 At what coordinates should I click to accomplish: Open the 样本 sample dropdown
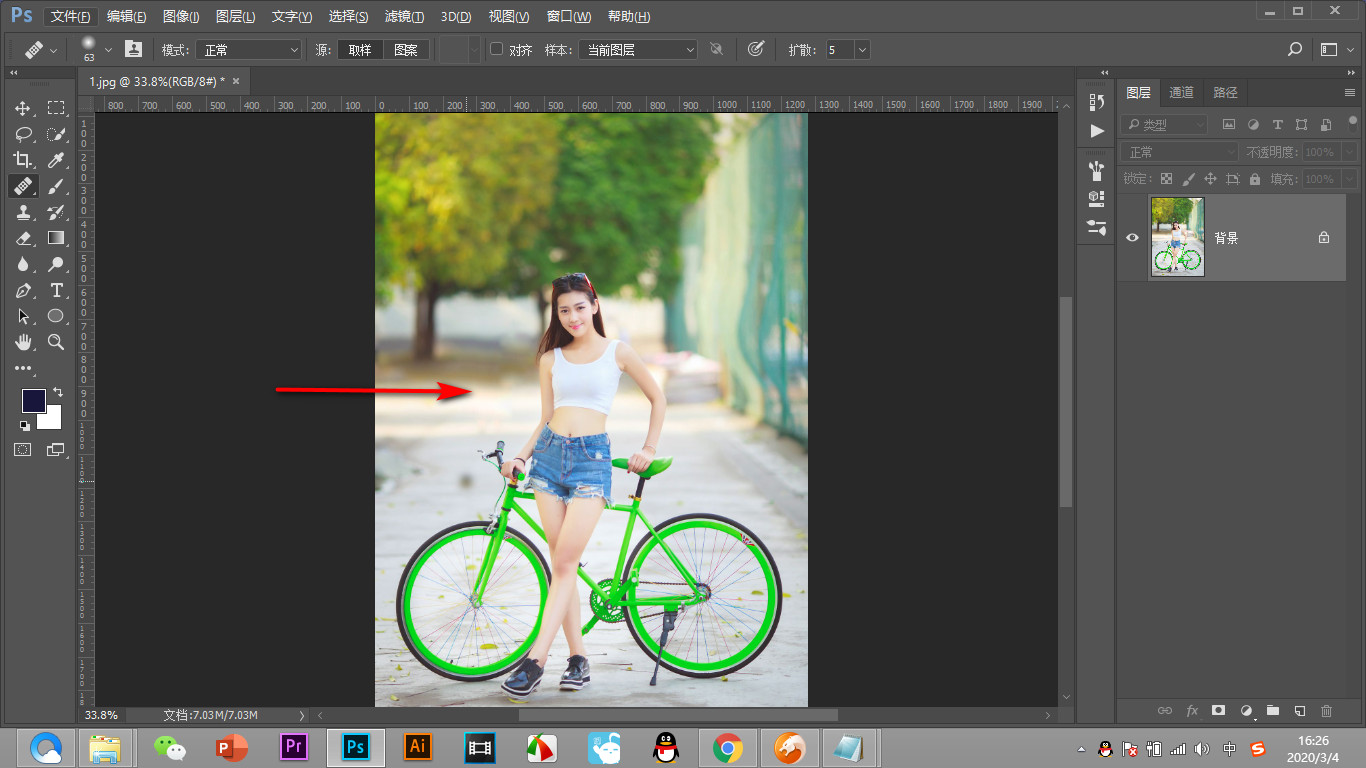(638, 49)
